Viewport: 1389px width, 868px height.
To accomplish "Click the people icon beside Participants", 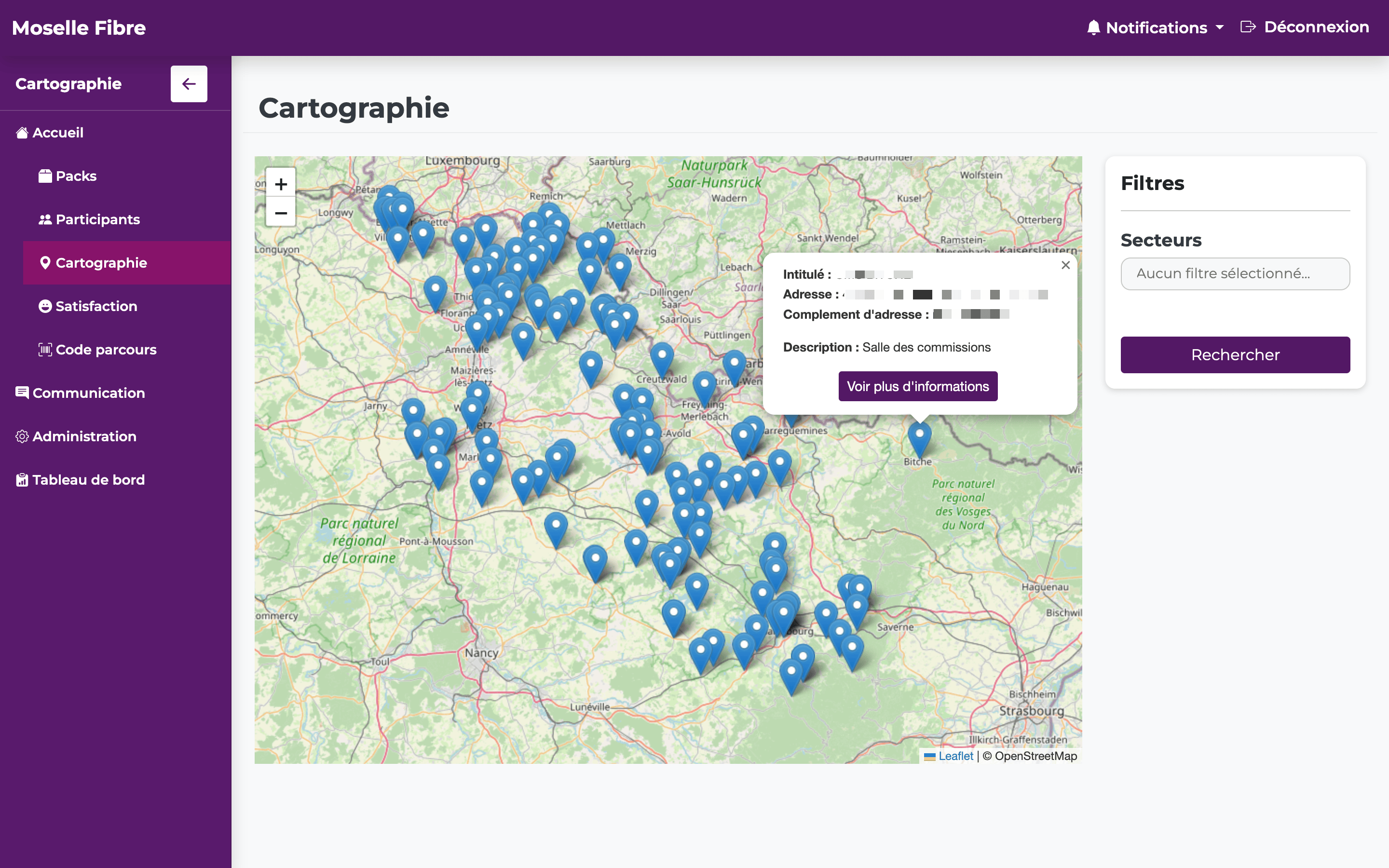I will coord(45,219).
